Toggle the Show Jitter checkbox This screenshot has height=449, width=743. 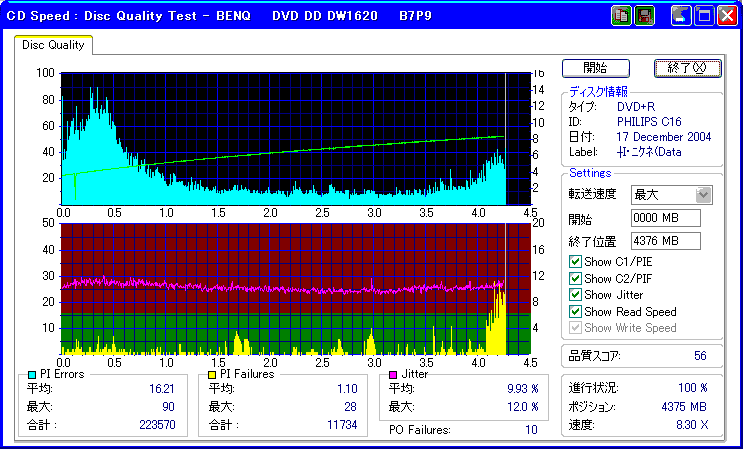575,295
